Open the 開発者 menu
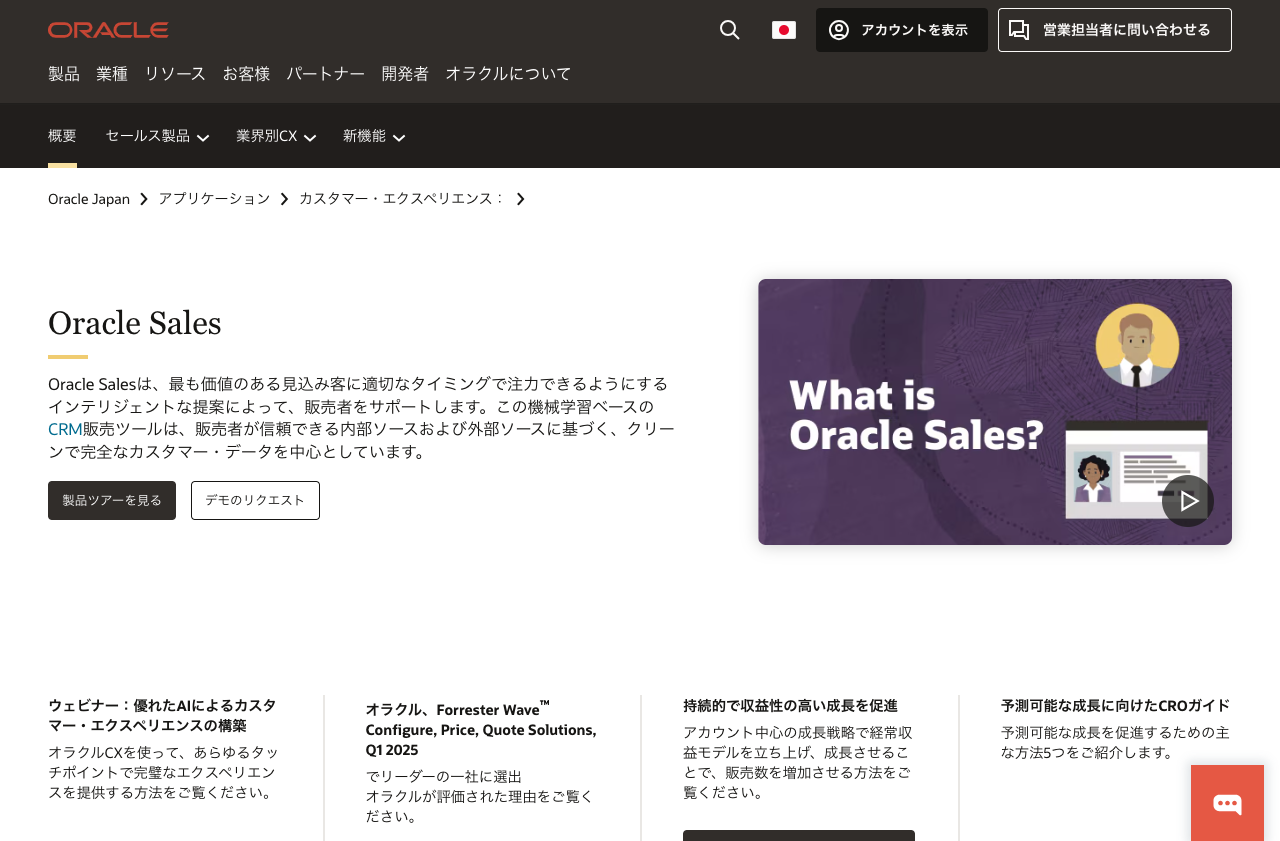The image size is (1280, 841). point(404,73)
